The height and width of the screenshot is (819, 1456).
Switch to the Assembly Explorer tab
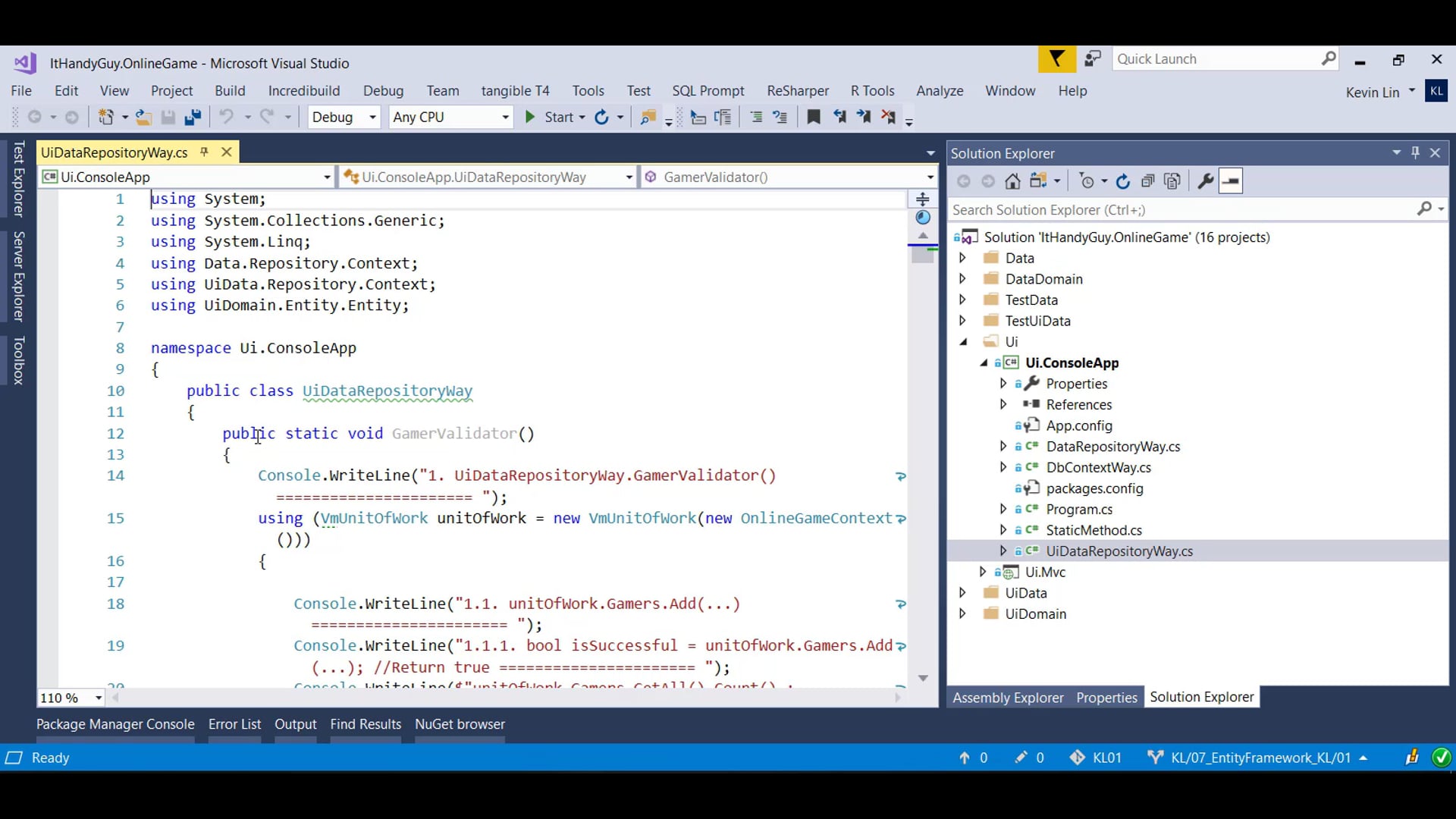tap(1008, 698)
